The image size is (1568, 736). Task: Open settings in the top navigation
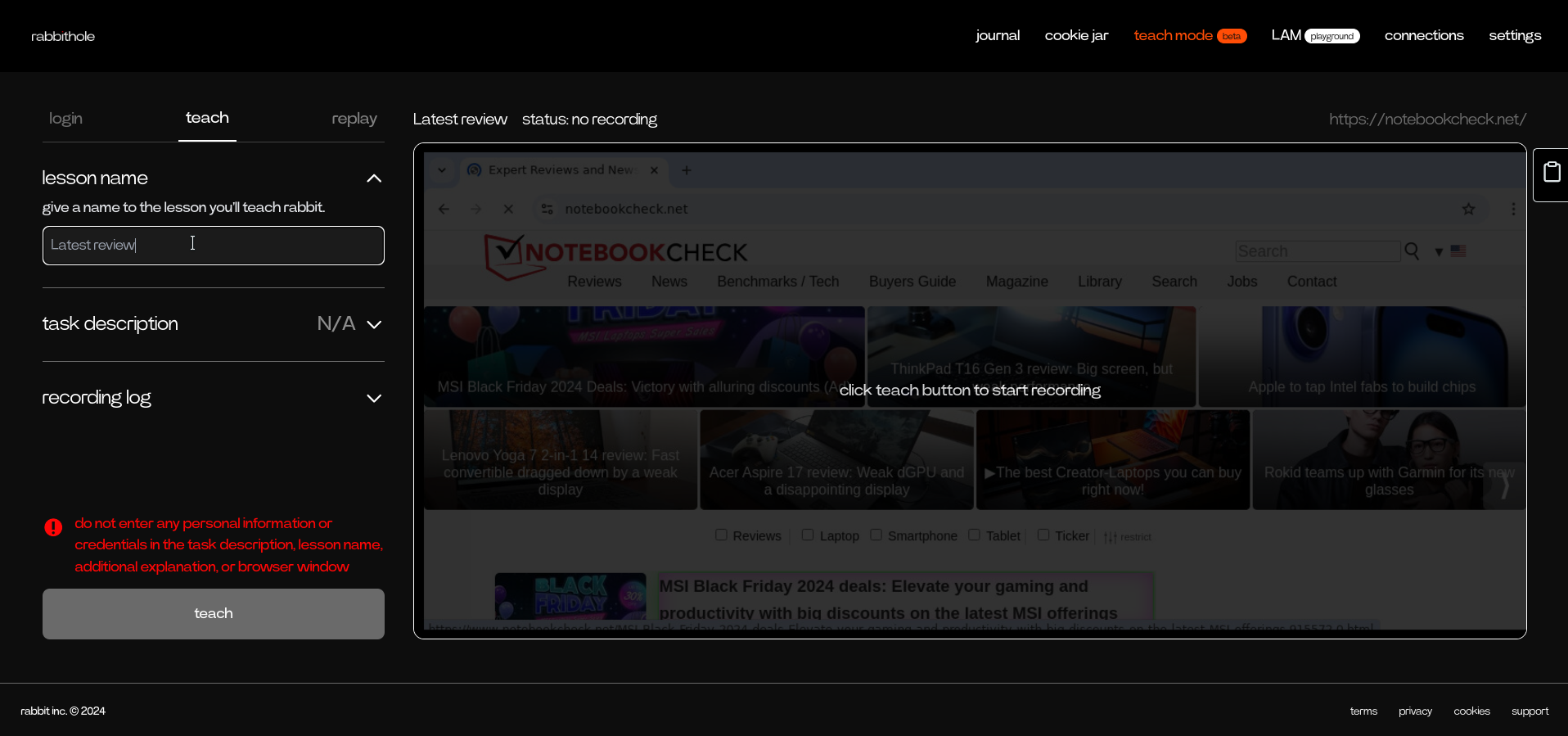tap(1515, 35)
